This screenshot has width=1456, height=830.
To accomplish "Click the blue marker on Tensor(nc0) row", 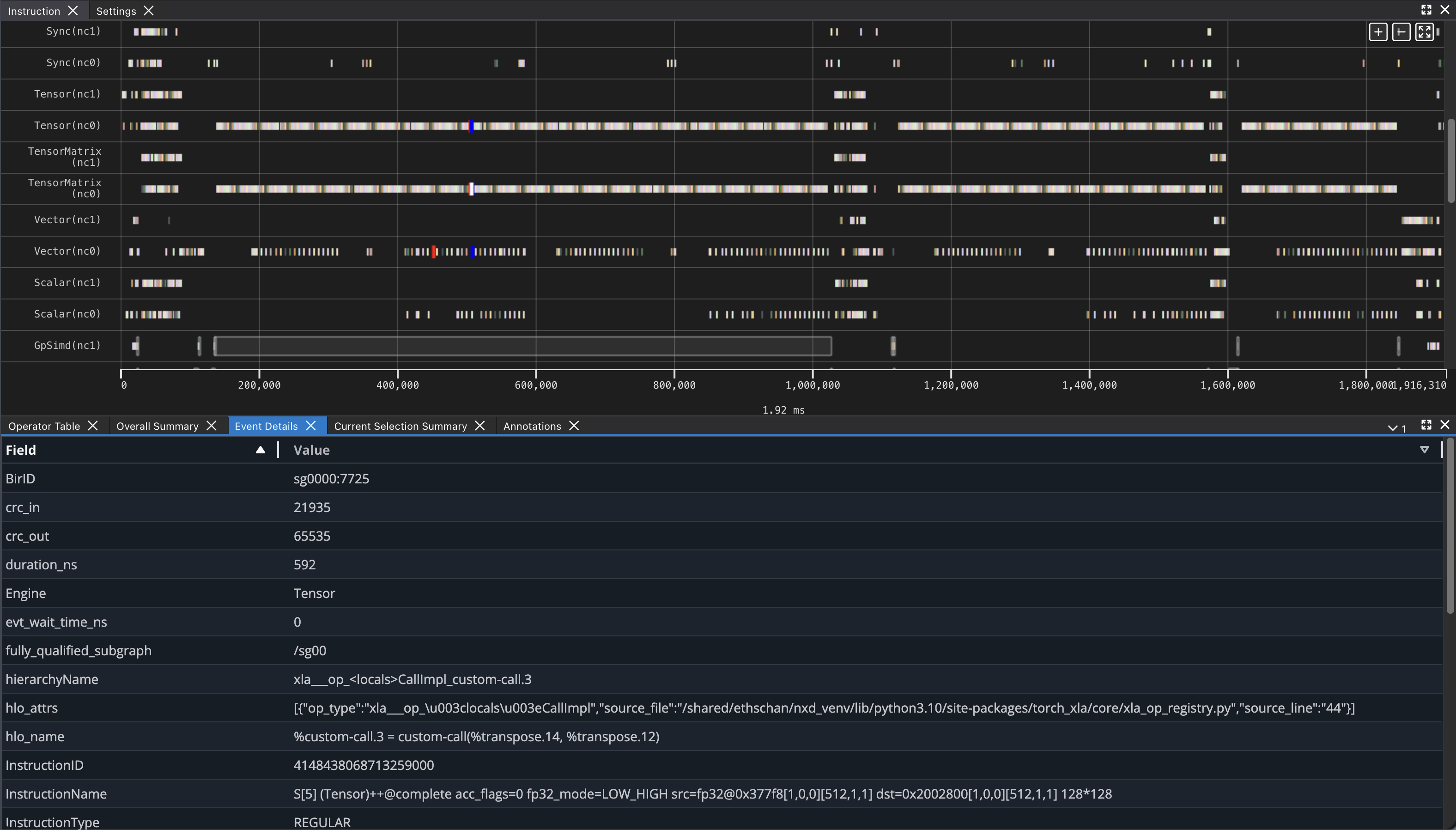I will click(471, 126).
